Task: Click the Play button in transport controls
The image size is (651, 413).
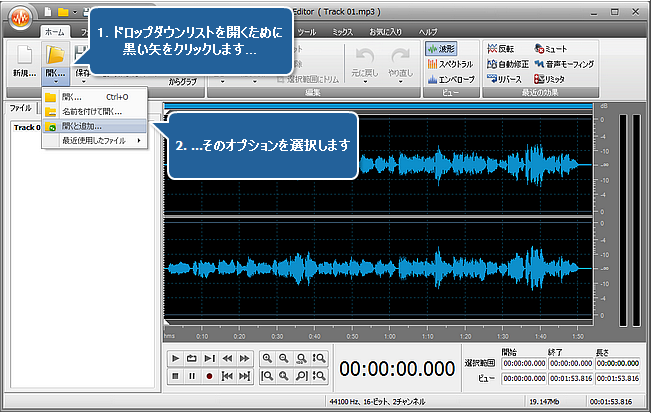Action: click(175, 358)
